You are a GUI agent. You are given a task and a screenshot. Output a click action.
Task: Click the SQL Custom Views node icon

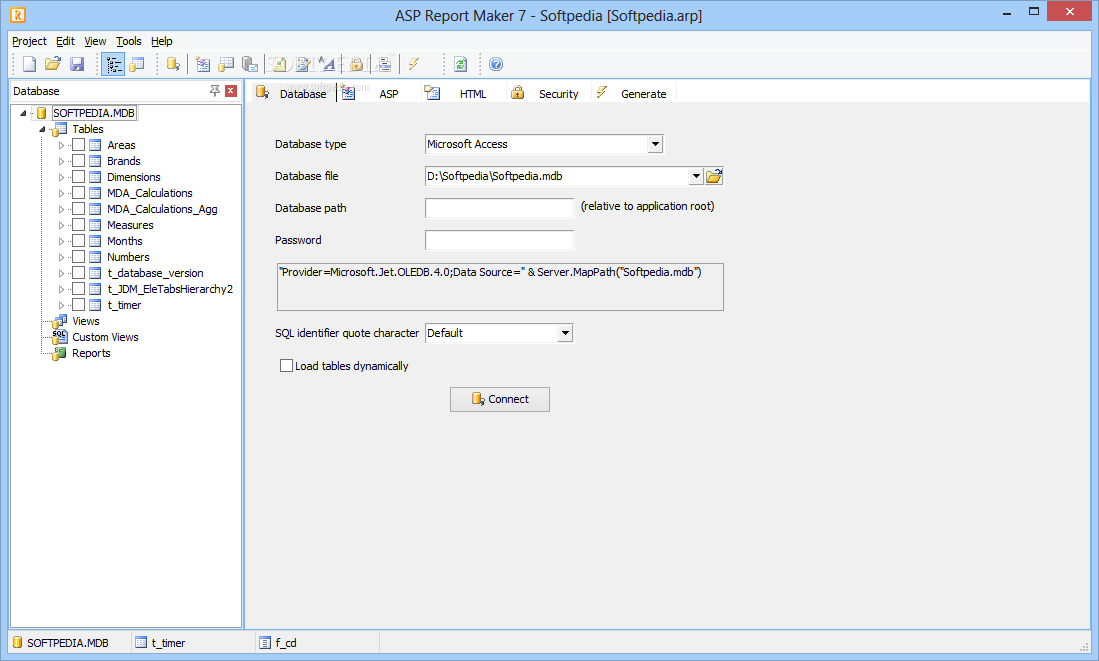pos(60,337)
